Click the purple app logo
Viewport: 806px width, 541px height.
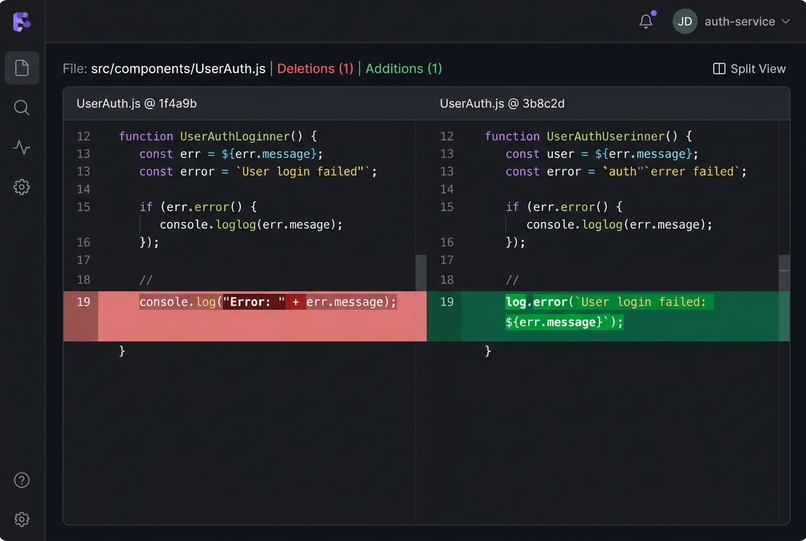[x=22, y=22]
